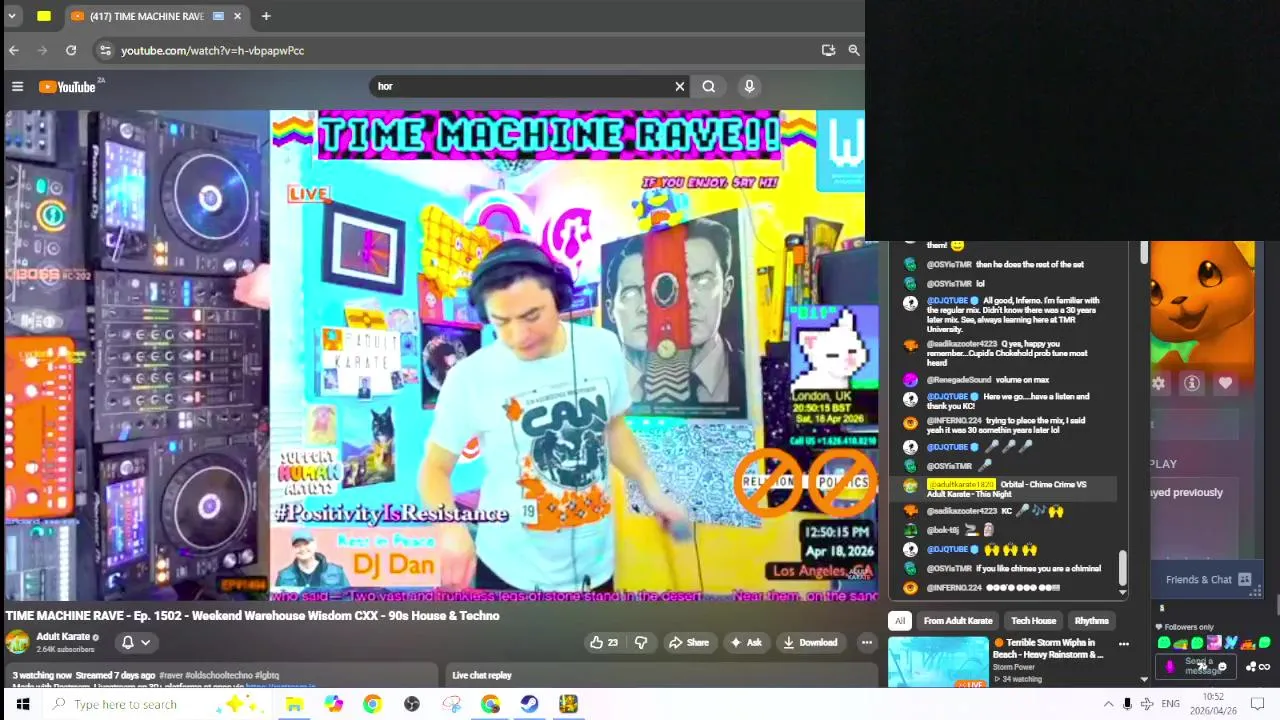Image resolution: width=1280 pixels, height=720 pixels.
Task: Click the ENG language indicator
Action: point(1170,704)
